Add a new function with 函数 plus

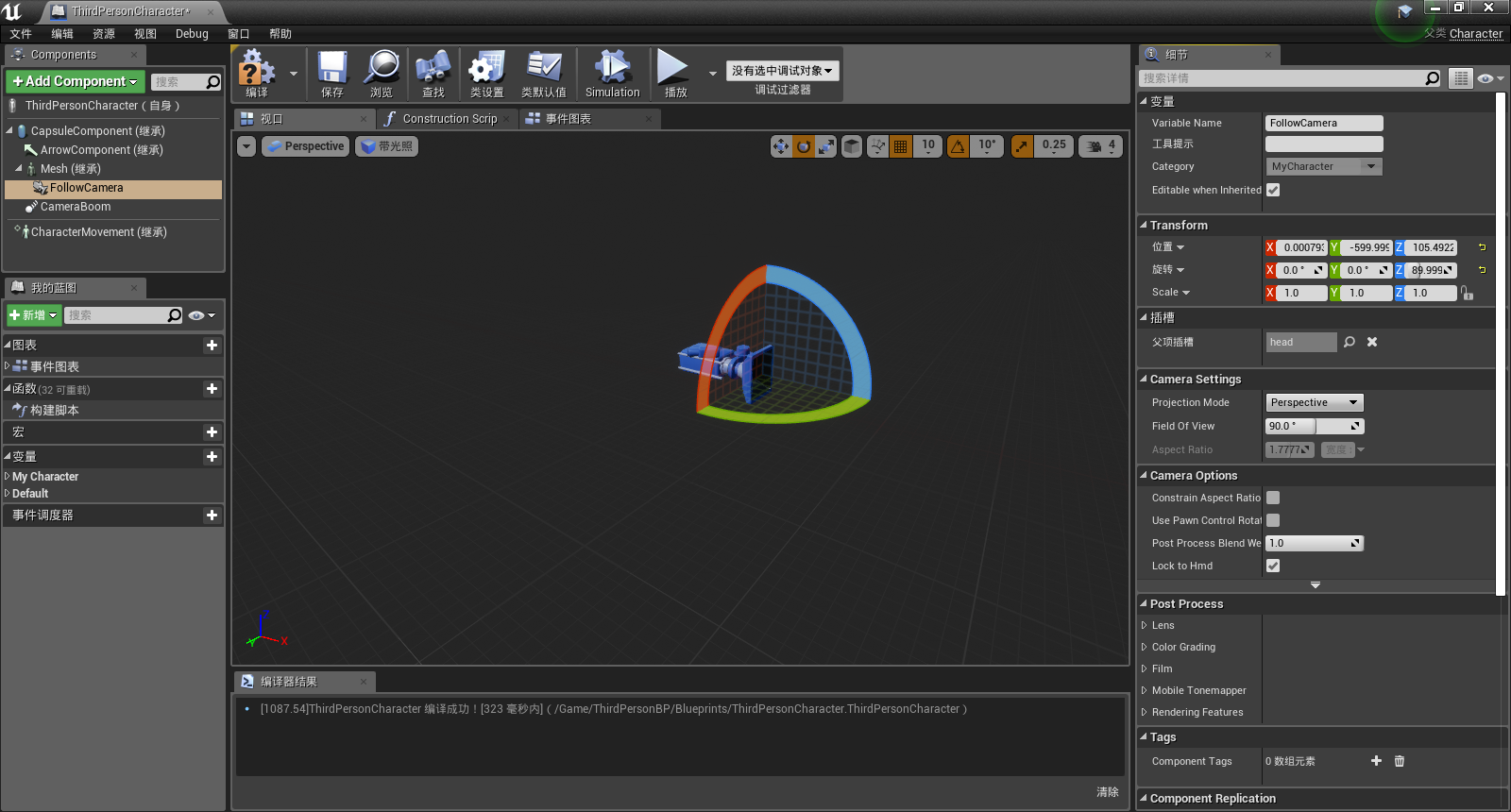click(212, 389)
